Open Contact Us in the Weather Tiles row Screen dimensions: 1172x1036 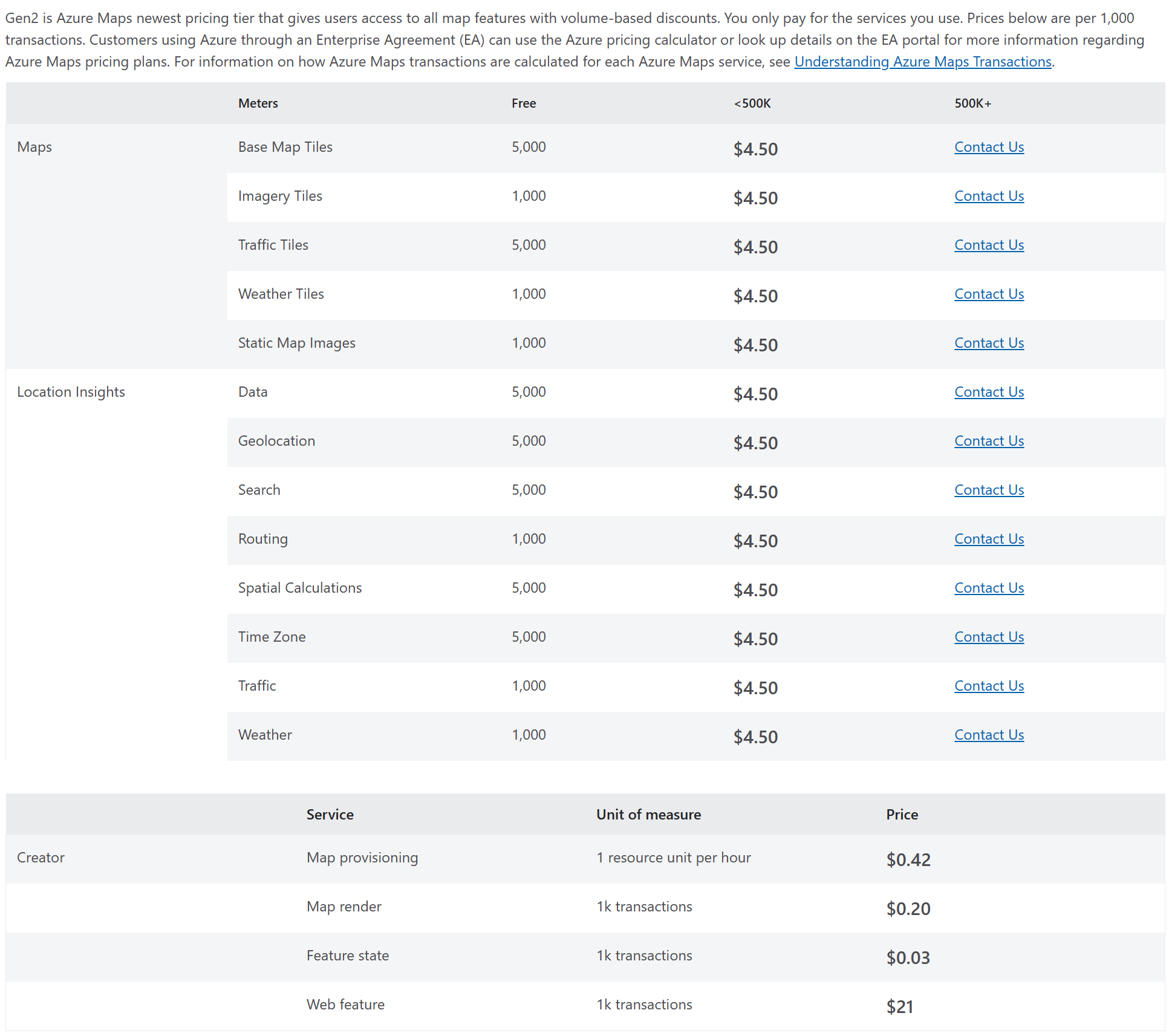click(x=989, y=294)
